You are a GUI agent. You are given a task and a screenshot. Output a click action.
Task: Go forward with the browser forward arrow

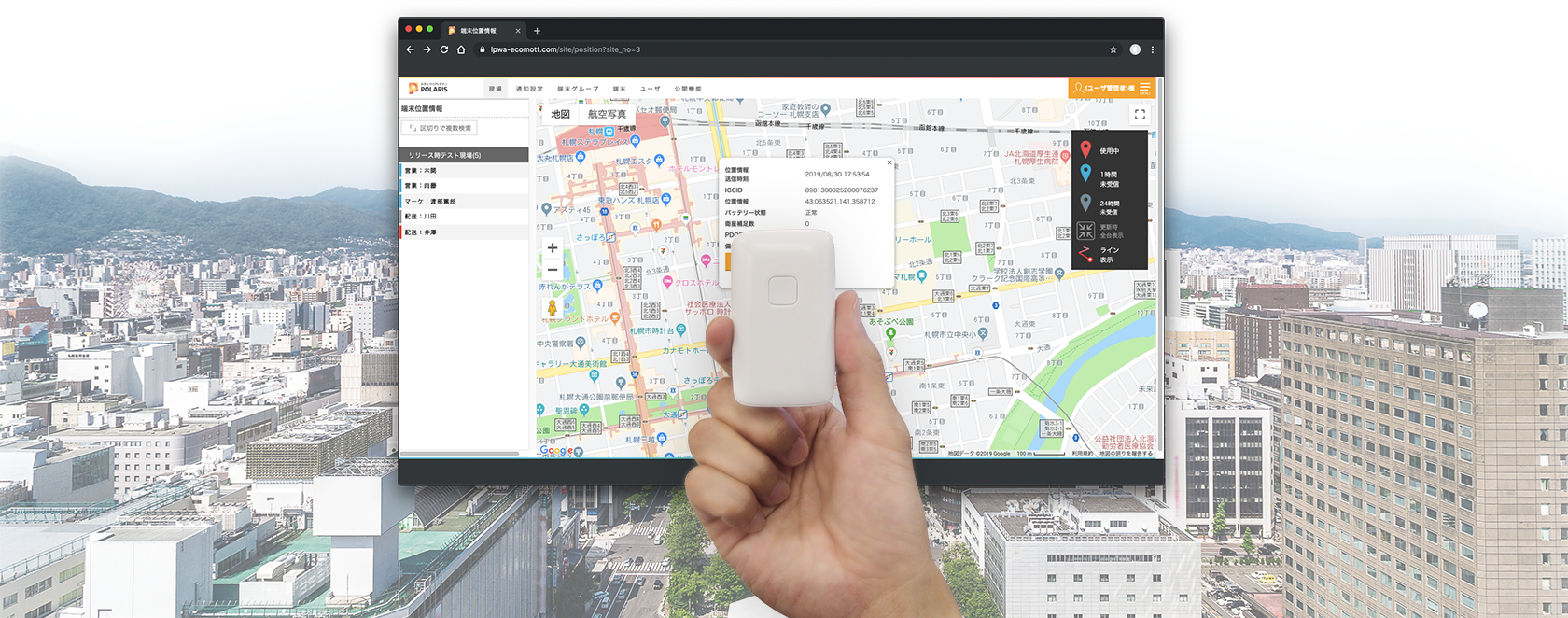tap(427, 49)
